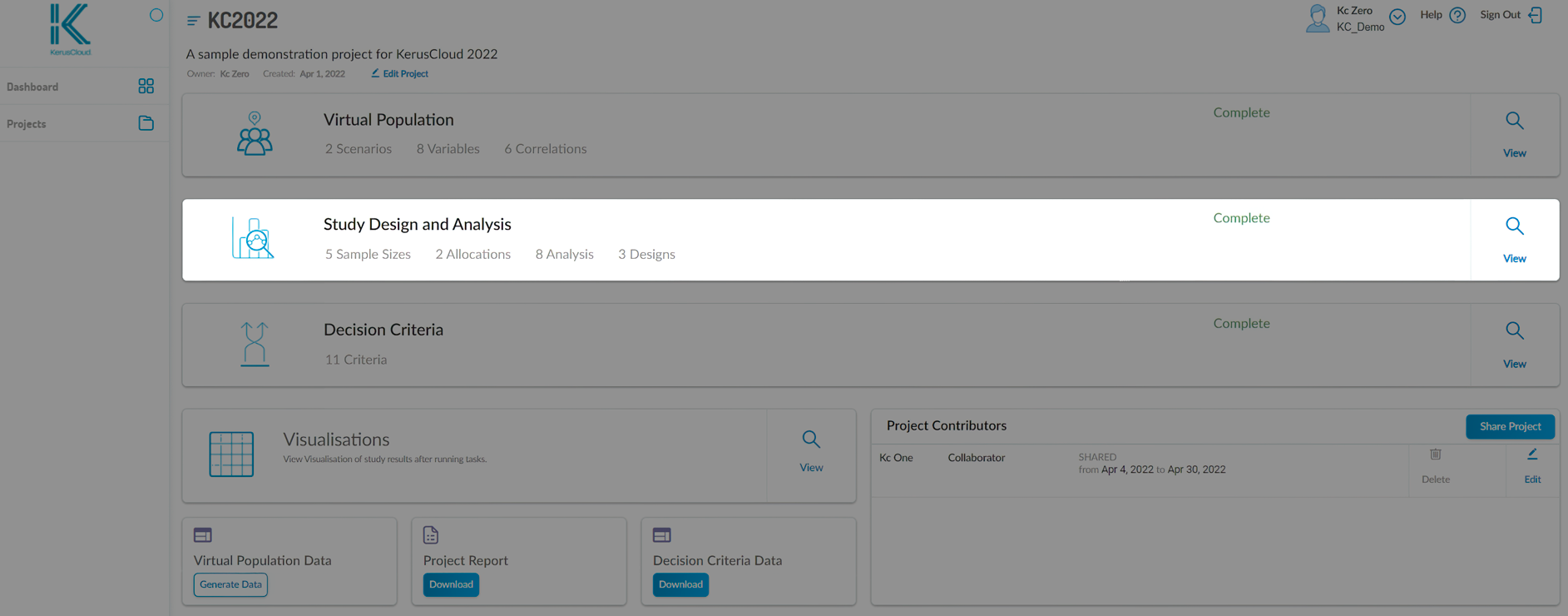The image size is (1568, 616).
Task: Click the Project Contributors heading
Action: [x=947, y=425]
